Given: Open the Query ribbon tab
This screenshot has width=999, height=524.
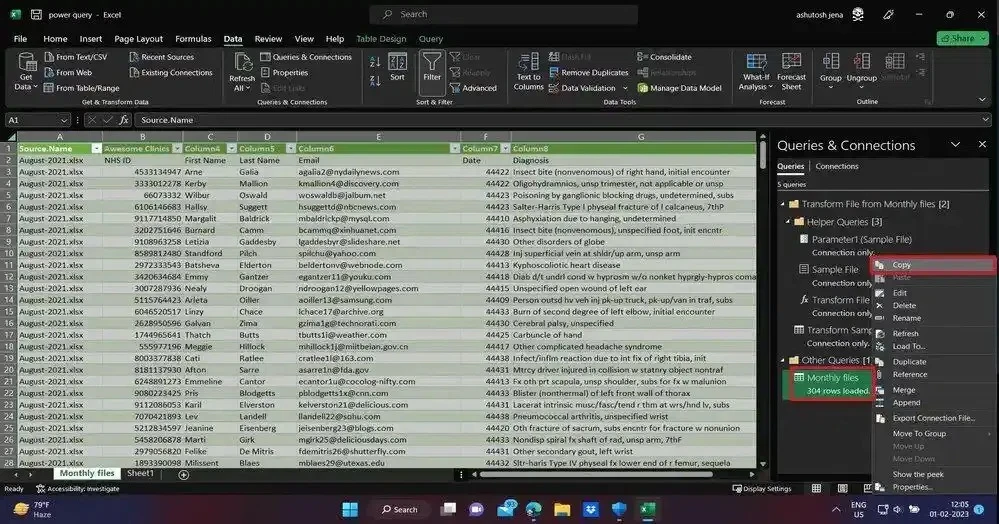Looking at the screenshot, I should coord(431,39).
